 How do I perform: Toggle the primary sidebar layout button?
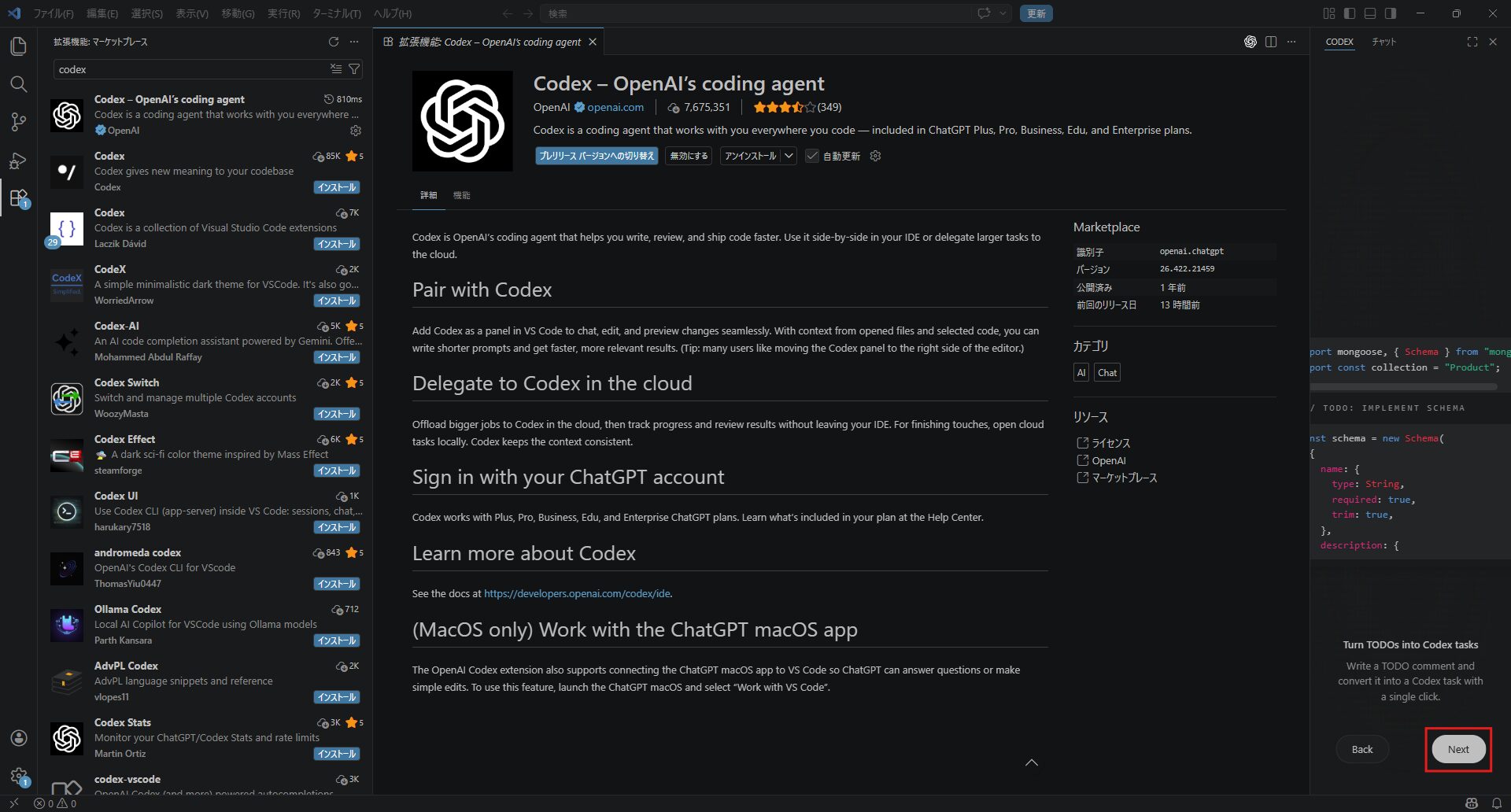(1350, 13)
